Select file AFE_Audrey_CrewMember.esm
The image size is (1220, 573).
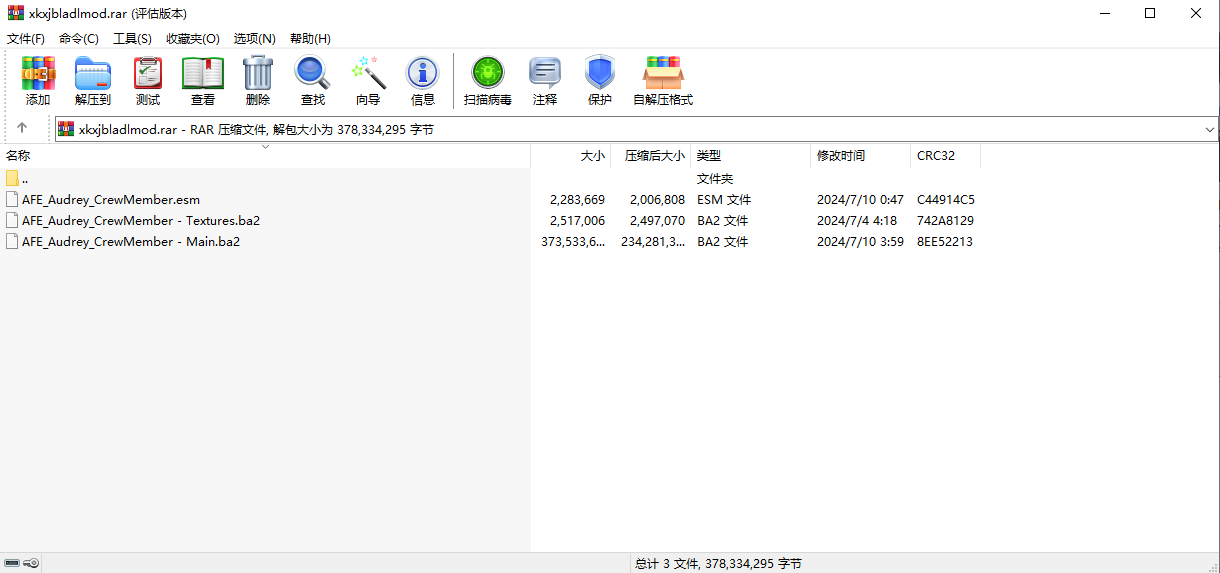point(111,200)
